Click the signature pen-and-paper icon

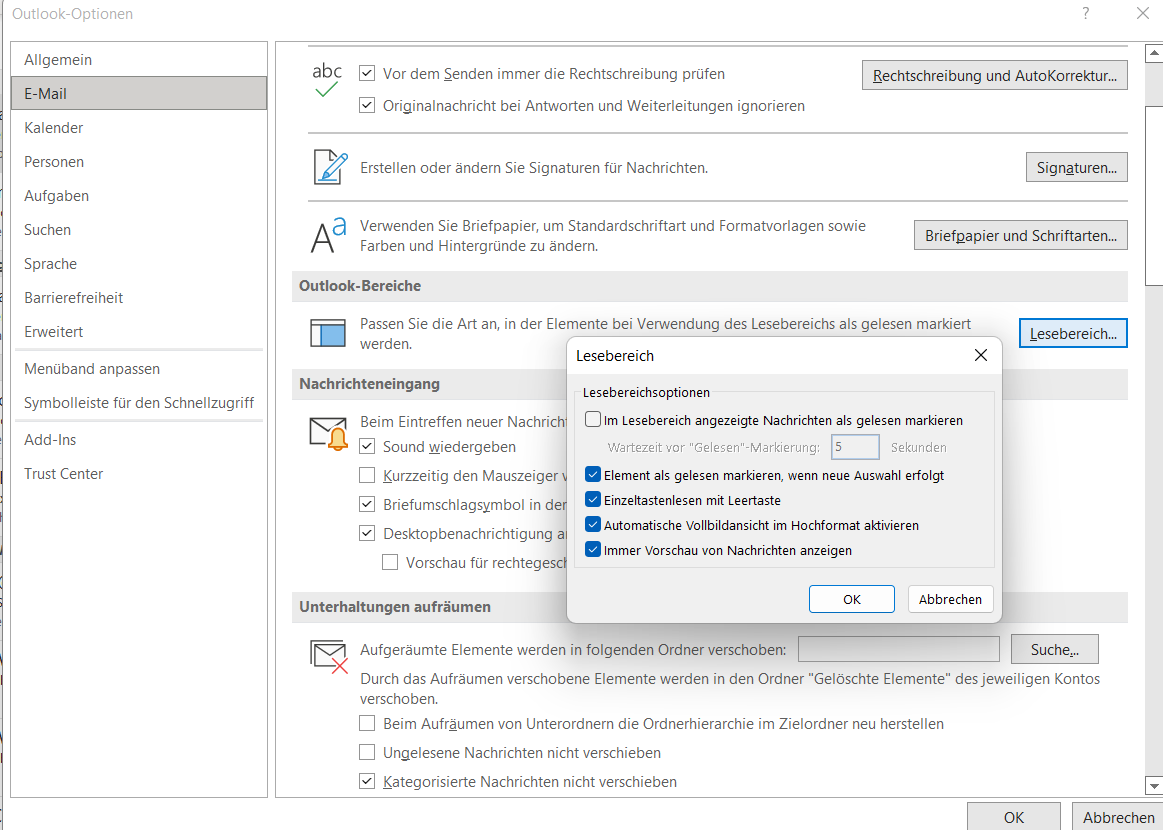coord(329,168)
